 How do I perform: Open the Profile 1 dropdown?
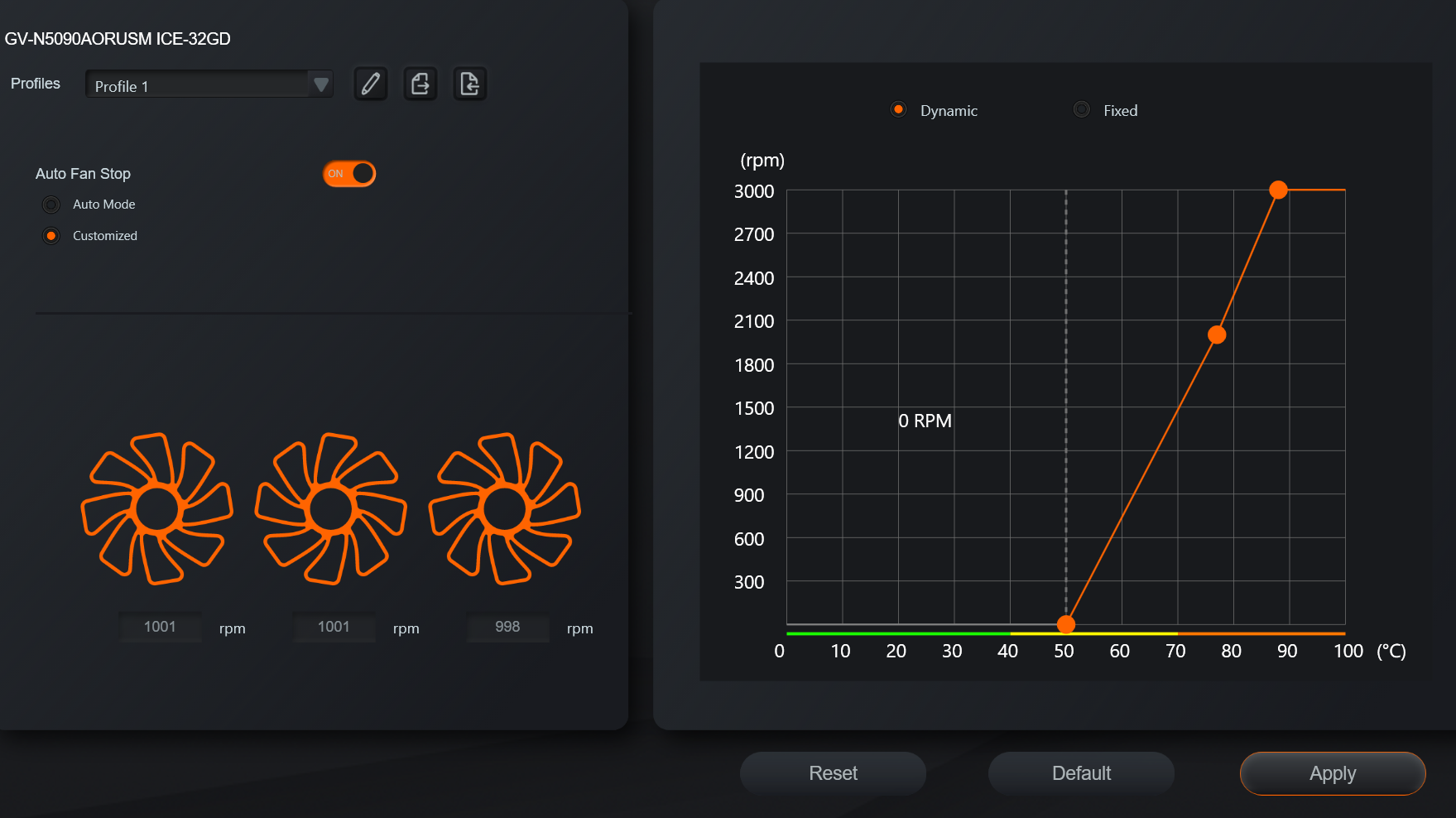tap(209, 84)
